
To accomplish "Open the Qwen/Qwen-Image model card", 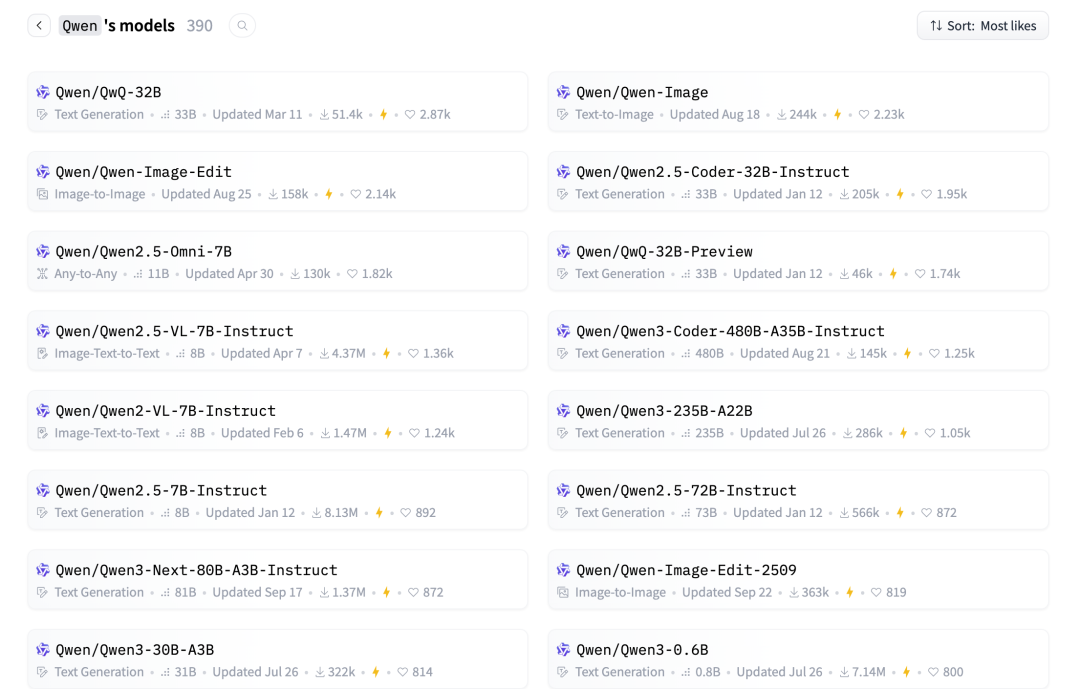I will pyautogui.click(x=798, y=102).
